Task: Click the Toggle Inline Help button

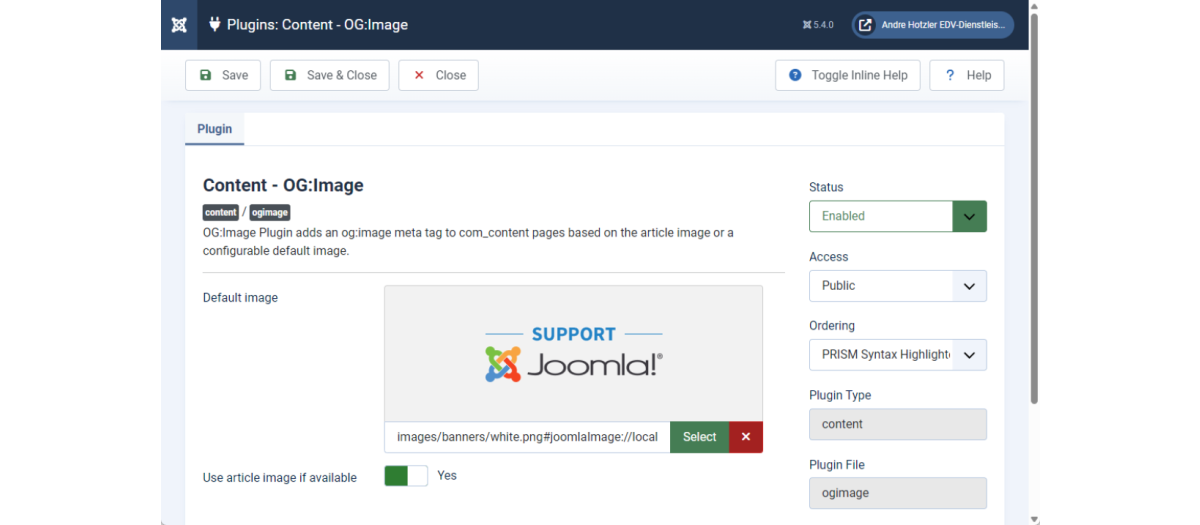Action: point(848,75)
